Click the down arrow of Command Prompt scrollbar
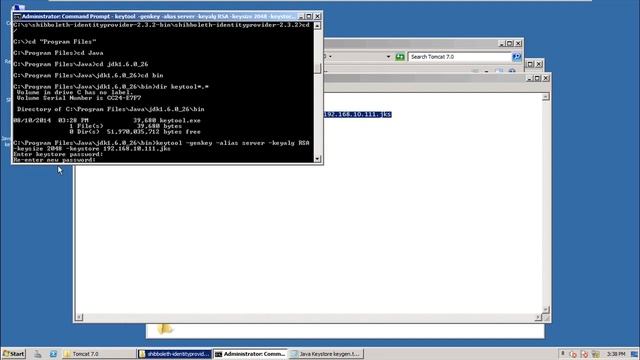This screenshot has height=360, width=640. [318, 159]
